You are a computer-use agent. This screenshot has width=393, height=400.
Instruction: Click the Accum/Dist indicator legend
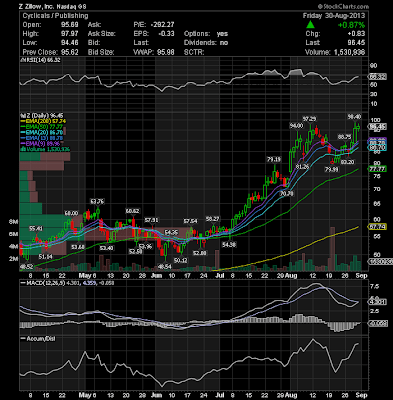[38, 339]
